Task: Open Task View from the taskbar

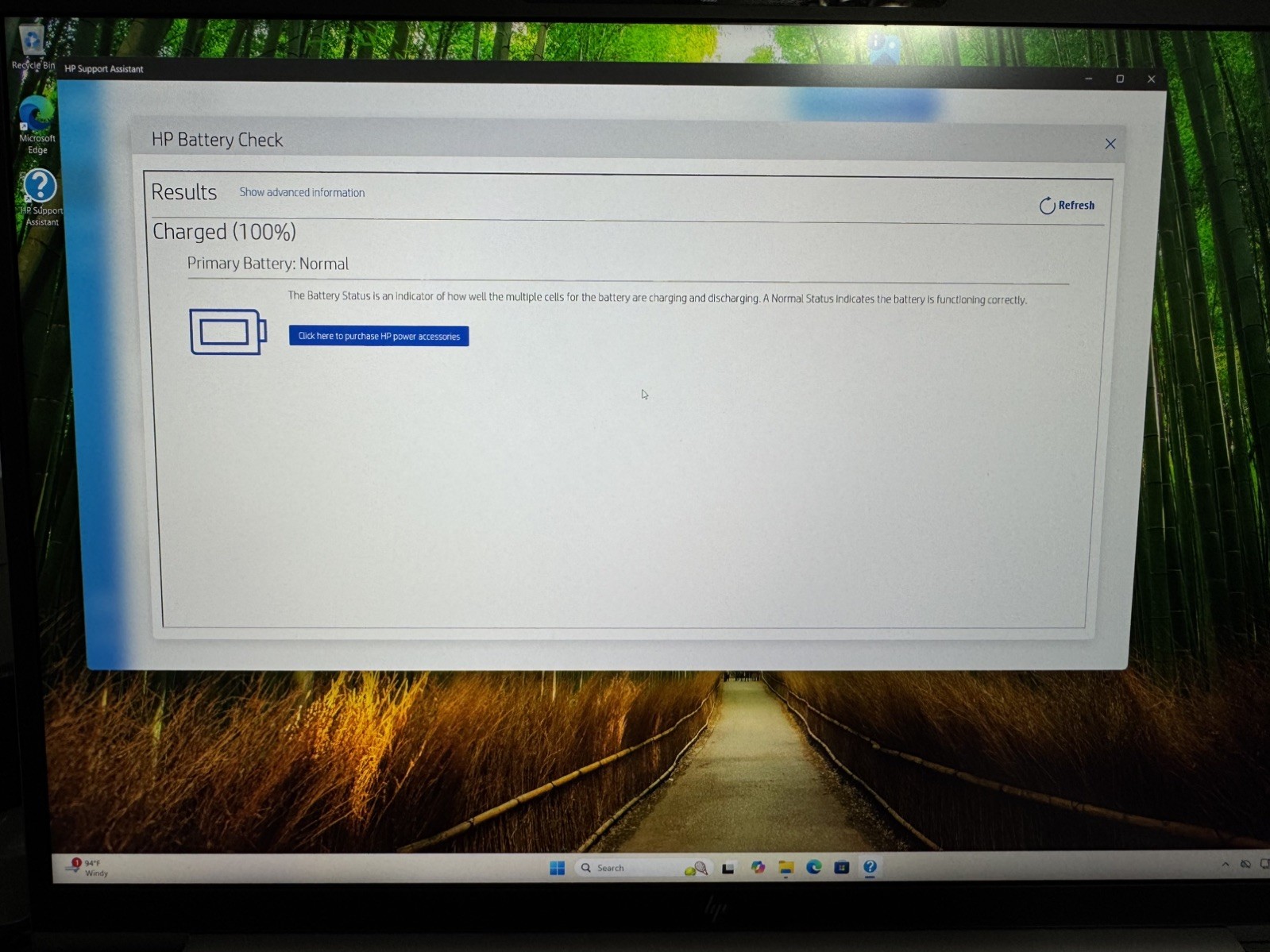Action: [728, 868]
